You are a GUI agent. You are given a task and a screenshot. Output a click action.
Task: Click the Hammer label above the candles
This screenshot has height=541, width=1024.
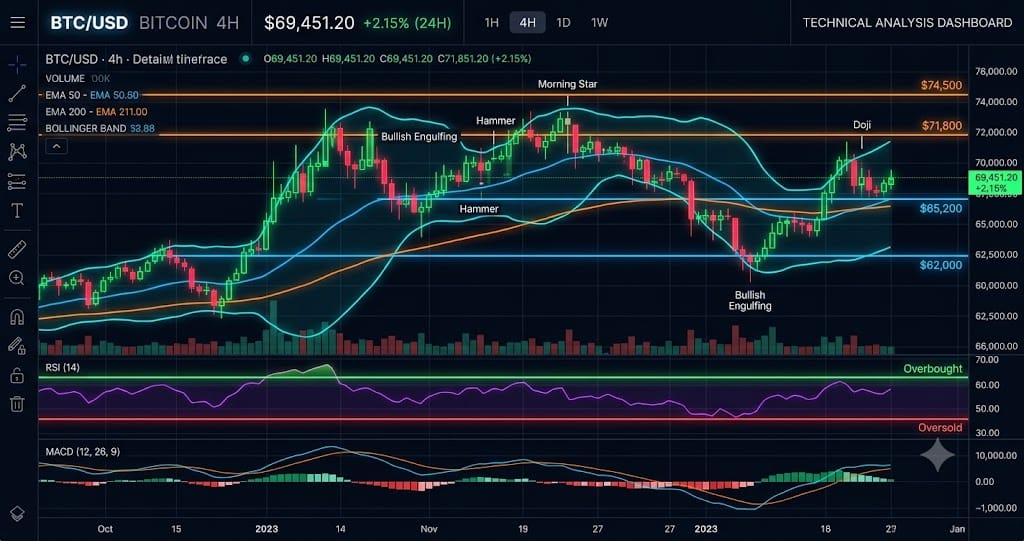click(495, 121)
